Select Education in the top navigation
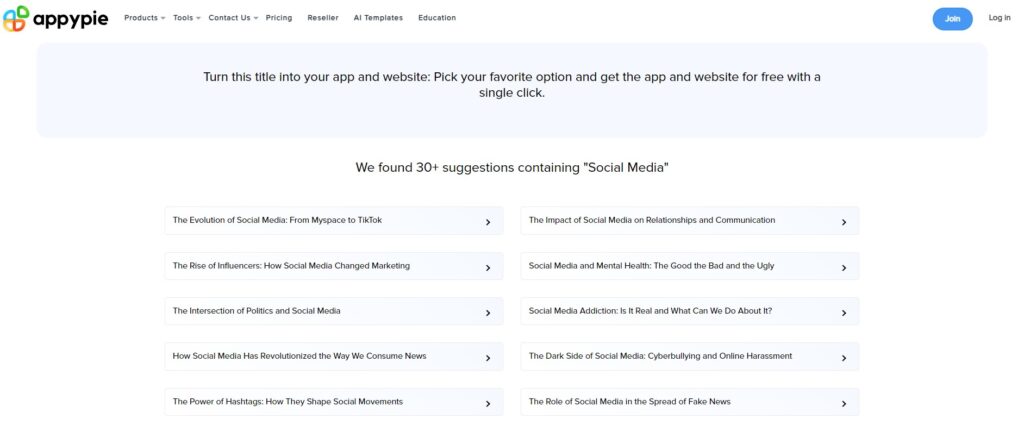Image resolution: width=1024 pixels, height=431 pixels. point(437,18)
